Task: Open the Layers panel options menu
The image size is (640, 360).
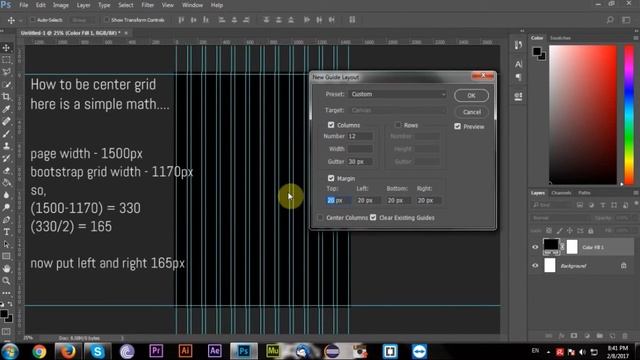Action: pos(636,193)
